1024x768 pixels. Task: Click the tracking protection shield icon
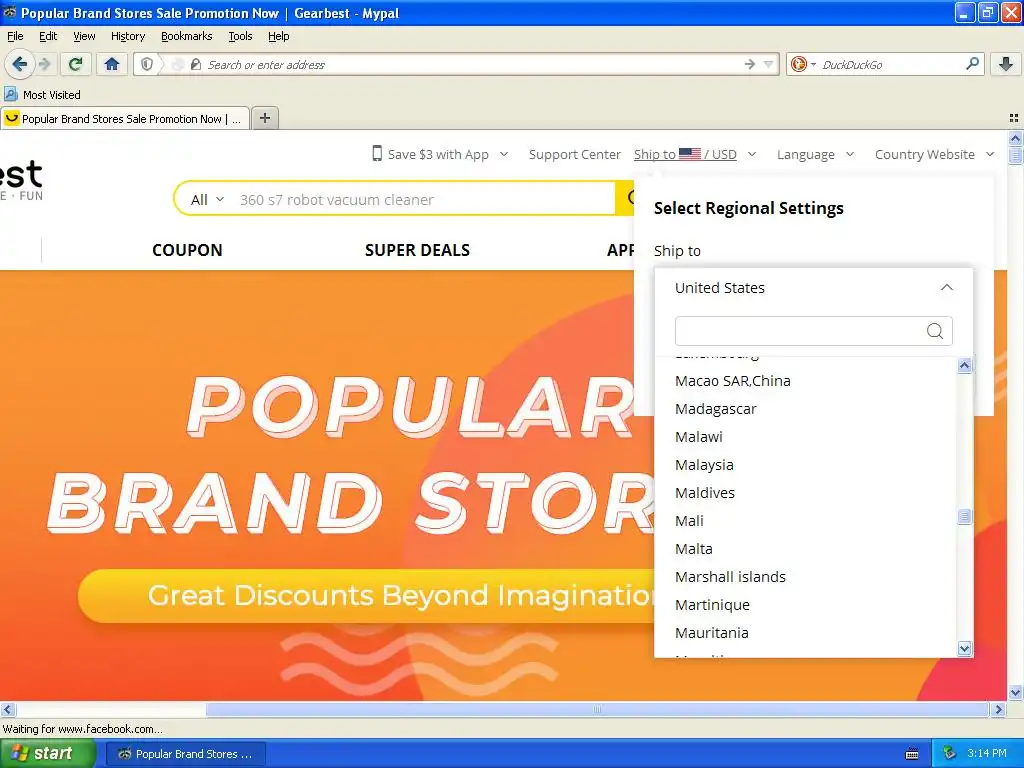click(x=147, y=64)
